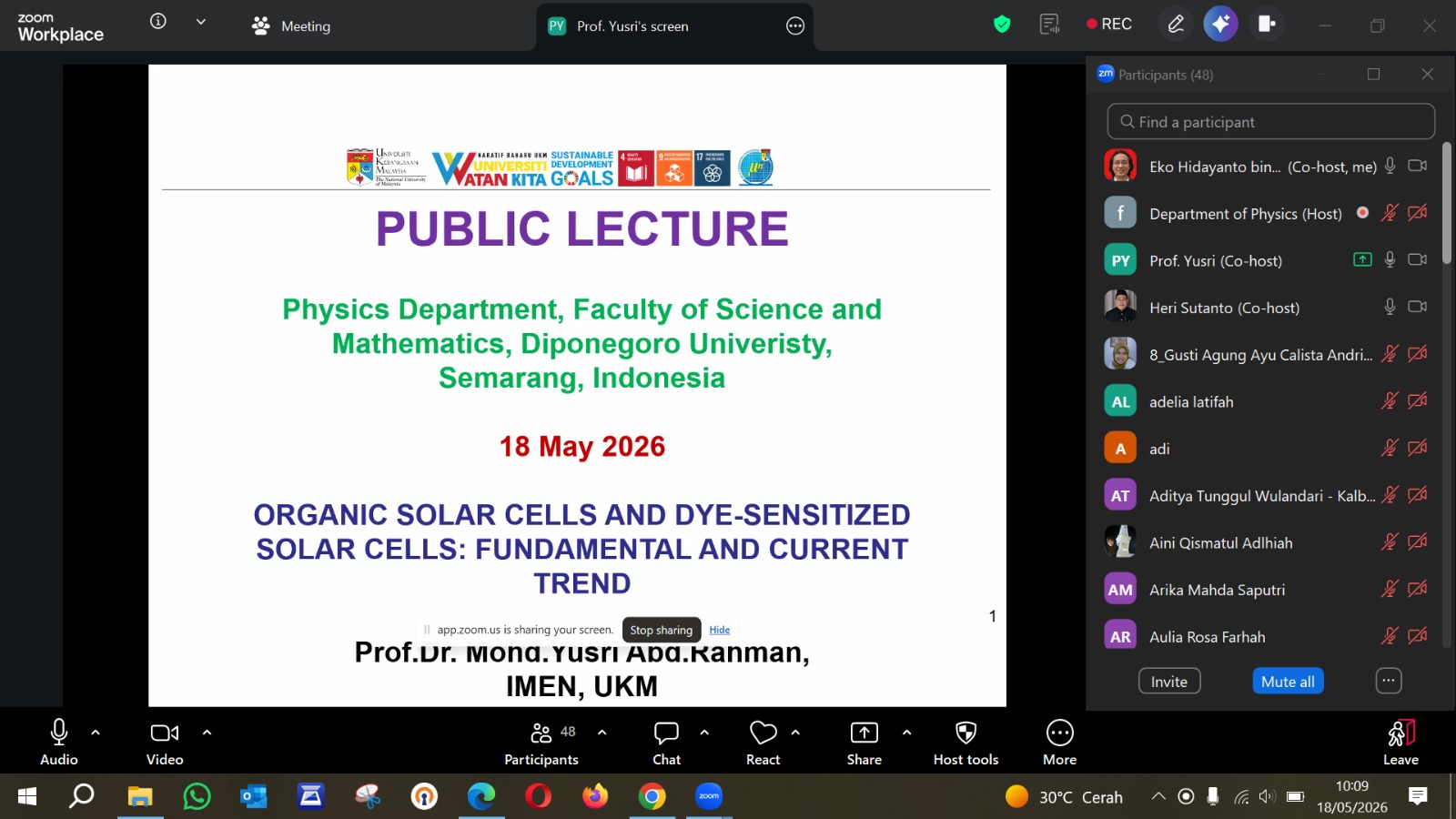1456x819 pixels.
Task: Click Aini Qismatul Adlhiah's video-off icon
Action: pyautogui.click(x=1417, y=542)
